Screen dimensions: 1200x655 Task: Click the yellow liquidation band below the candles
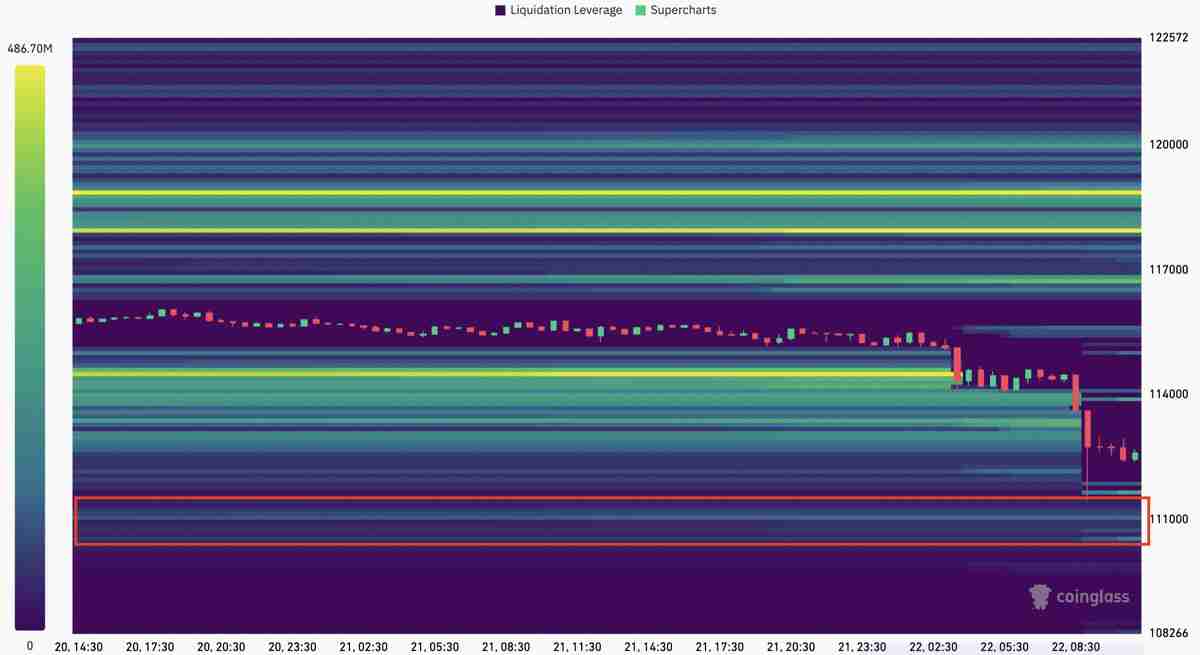500,374
